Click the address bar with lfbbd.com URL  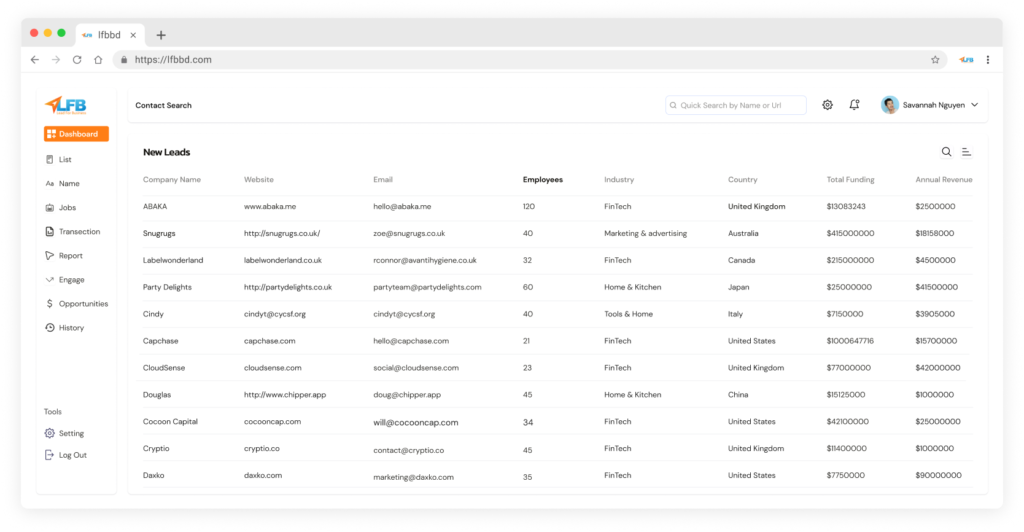tap(529, 59)
